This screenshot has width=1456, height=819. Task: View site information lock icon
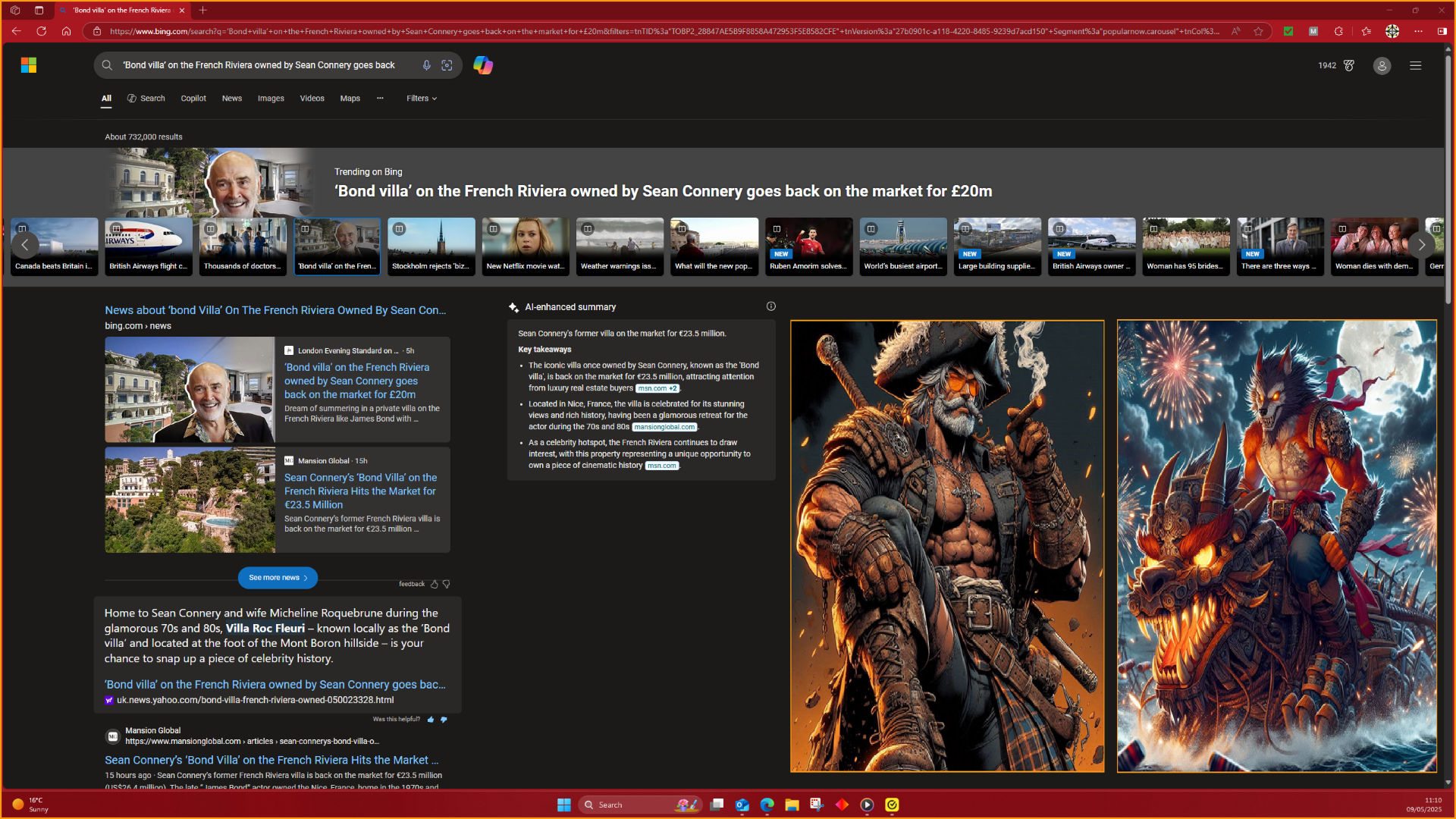[96, 31]
